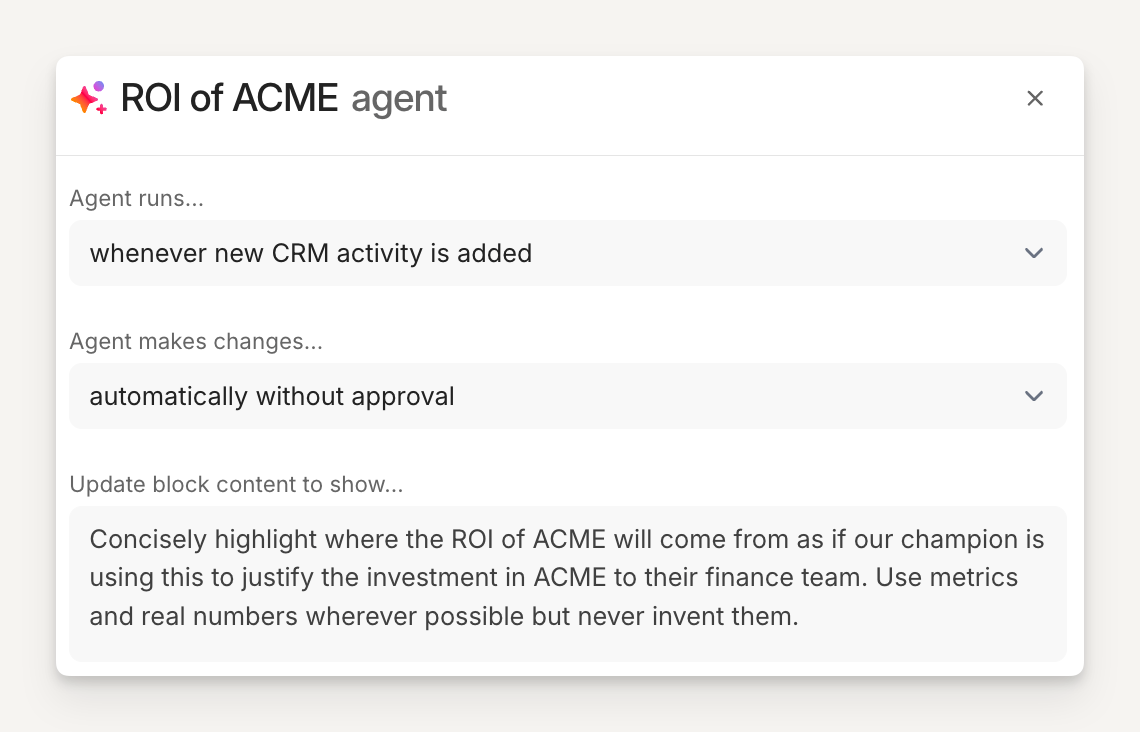The image size is (1140, 732).
Task: Click the chevron beside 'whenever new CRM activity is added'
Action: tap(1034, 253)
